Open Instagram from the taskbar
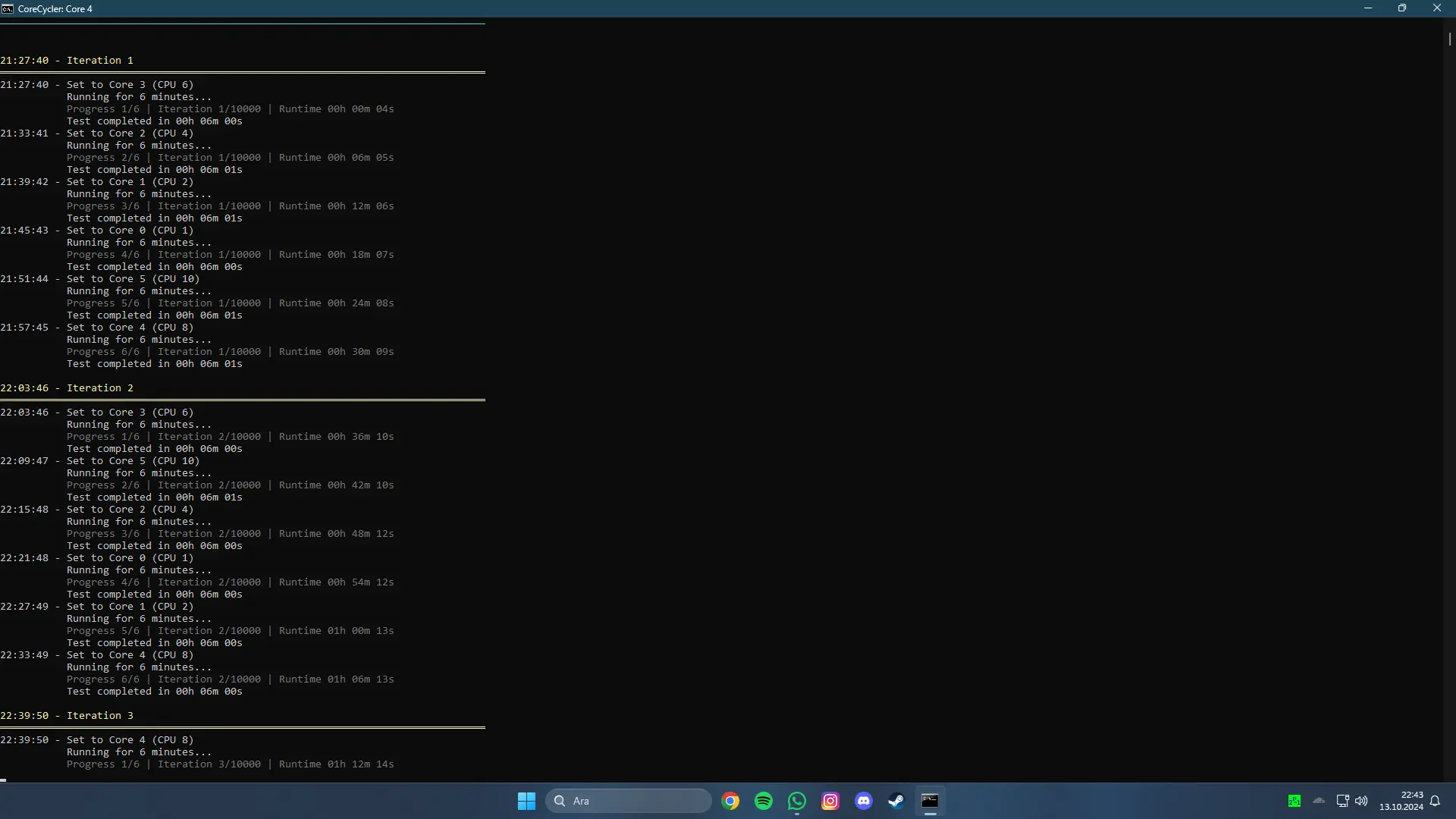This screenshot has height=819, width=1456. [830, 801]
